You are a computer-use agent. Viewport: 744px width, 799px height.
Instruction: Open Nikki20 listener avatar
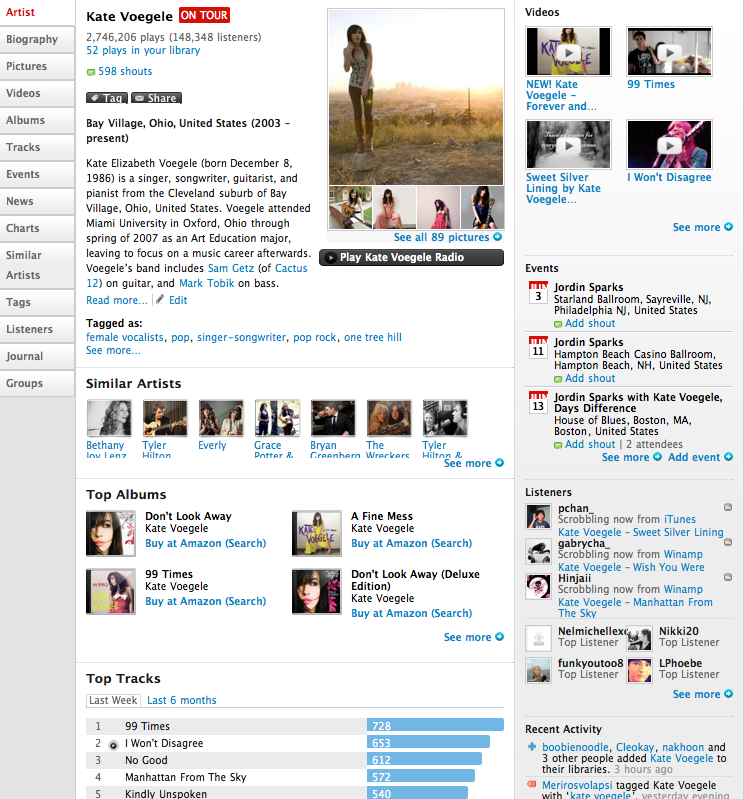[x=639, y=638]
